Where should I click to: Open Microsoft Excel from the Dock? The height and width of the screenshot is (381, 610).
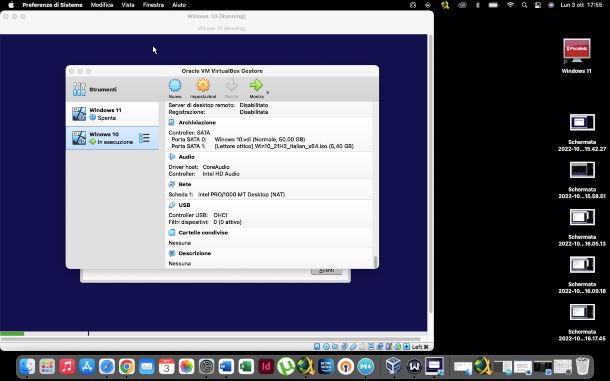point(246,366)
